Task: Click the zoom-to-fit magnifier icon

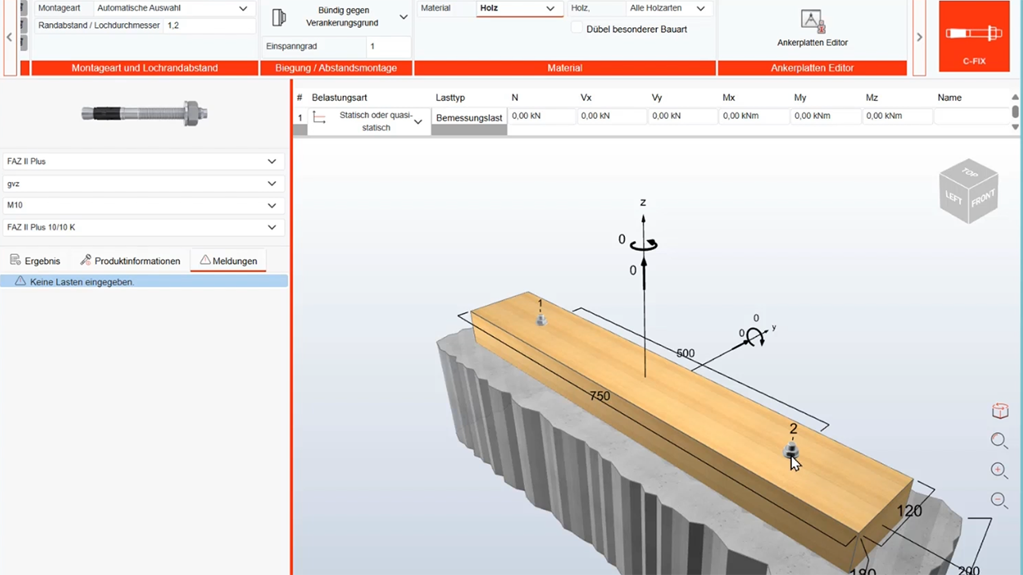Action: pyautogui.click(x=999, y=441)
